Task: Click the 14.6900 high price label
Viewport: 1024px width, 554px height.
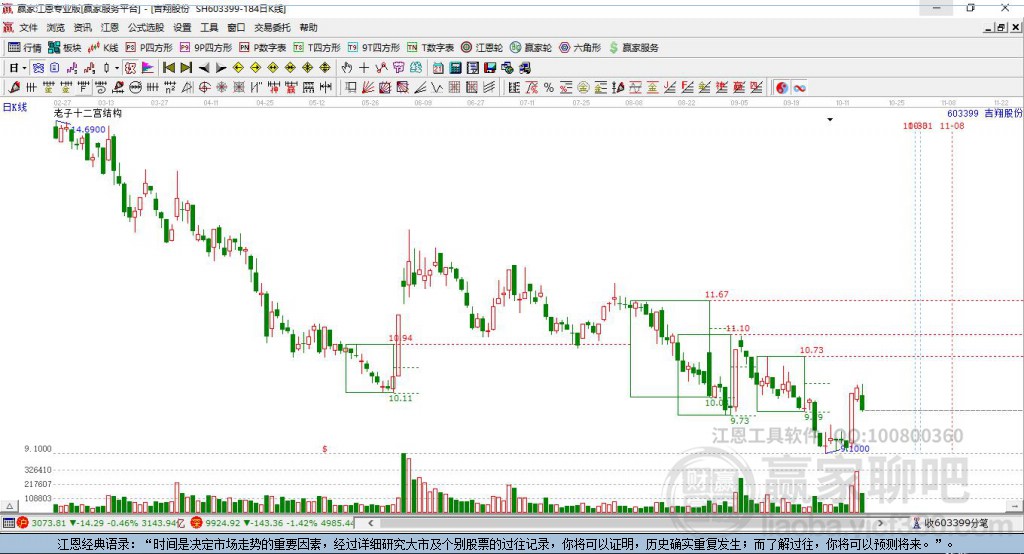Action: (x=89, y=129)
